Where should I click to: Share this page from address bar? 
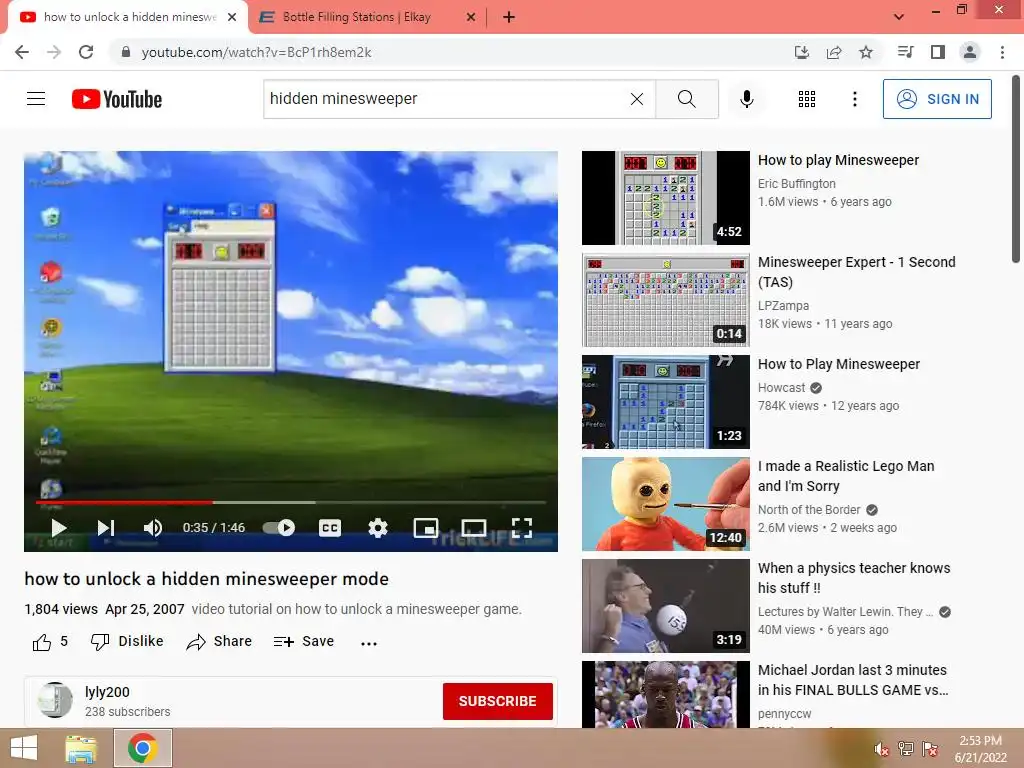tap(833, 52)
